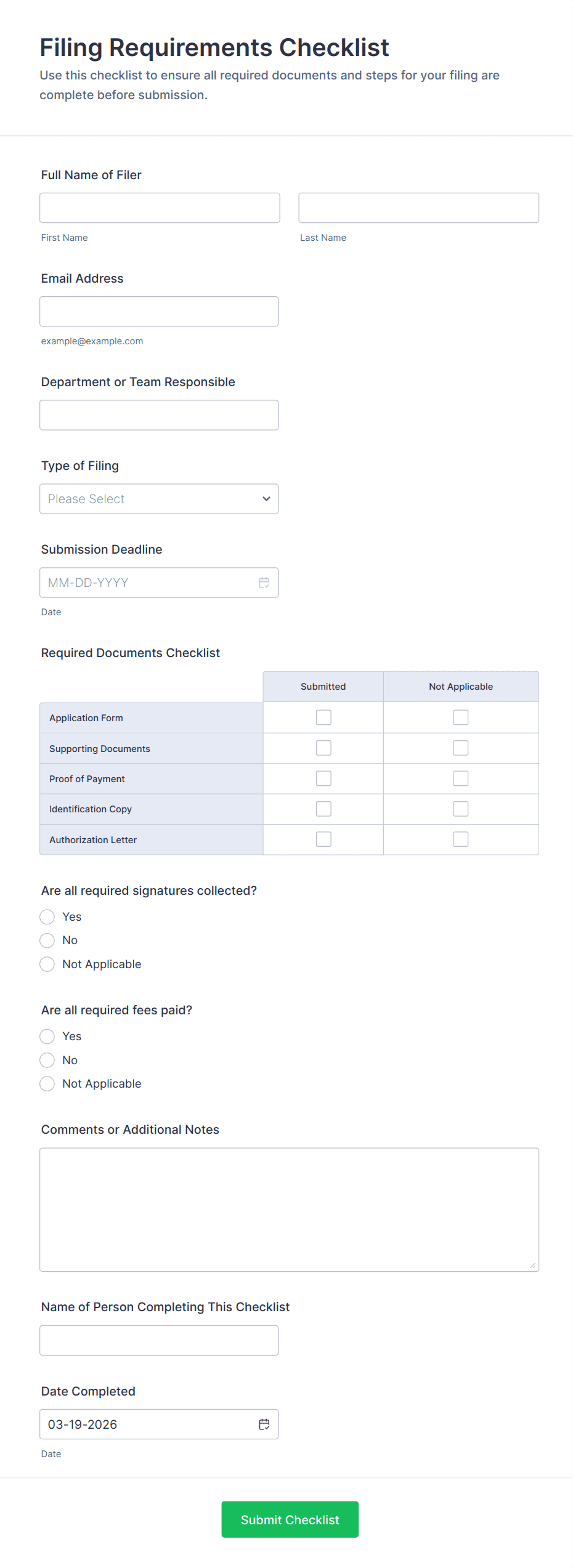This screenshot has width=573, height=1568.
Task: Click the Submit Checklist button
Action: pyautogui.click(x=290, y=1519)
